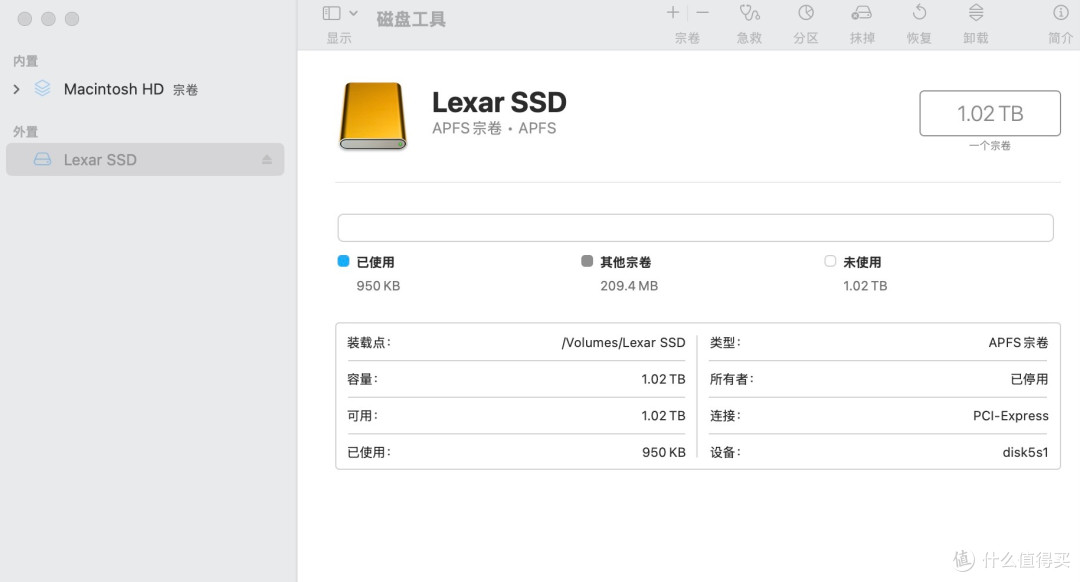Click the 'APFS 宗卷 • APFS' subtitle

pyautogui.click(x=494, y=128)
